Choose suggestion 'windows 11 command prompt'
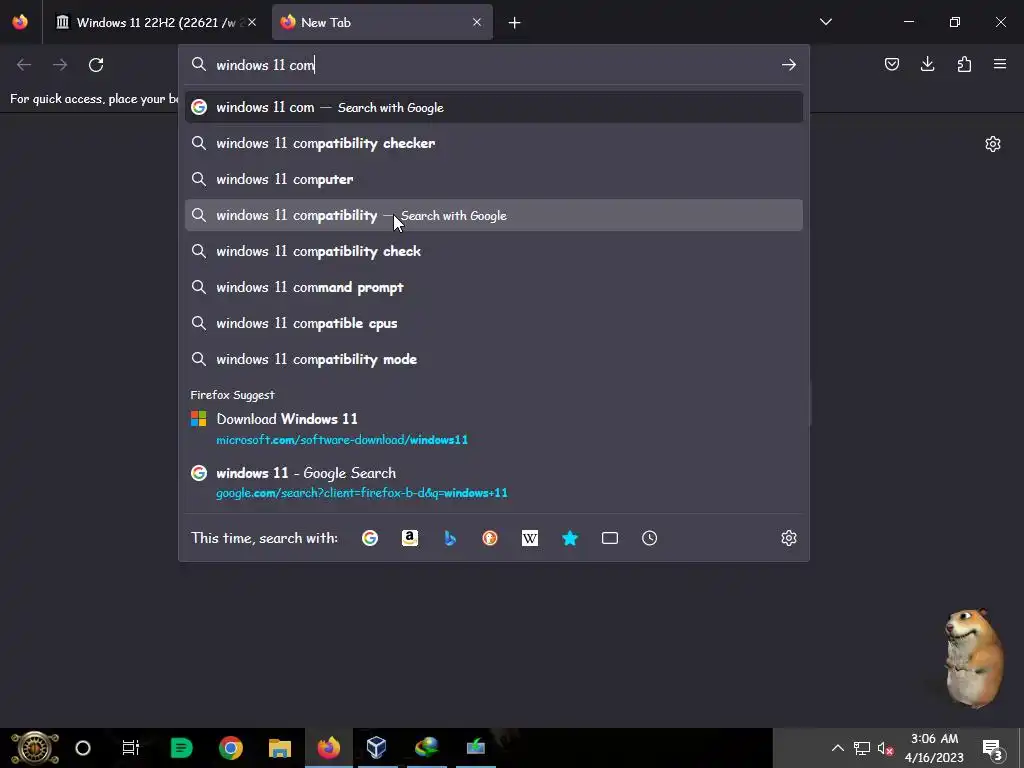 click(x=494, y=287)
